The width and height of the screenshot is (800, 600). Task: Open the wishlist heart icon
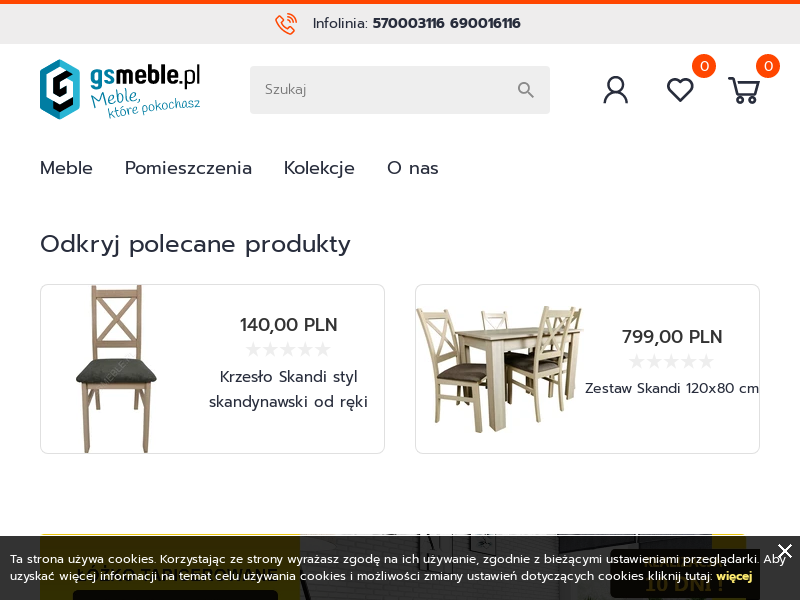(x=680, y=90)
